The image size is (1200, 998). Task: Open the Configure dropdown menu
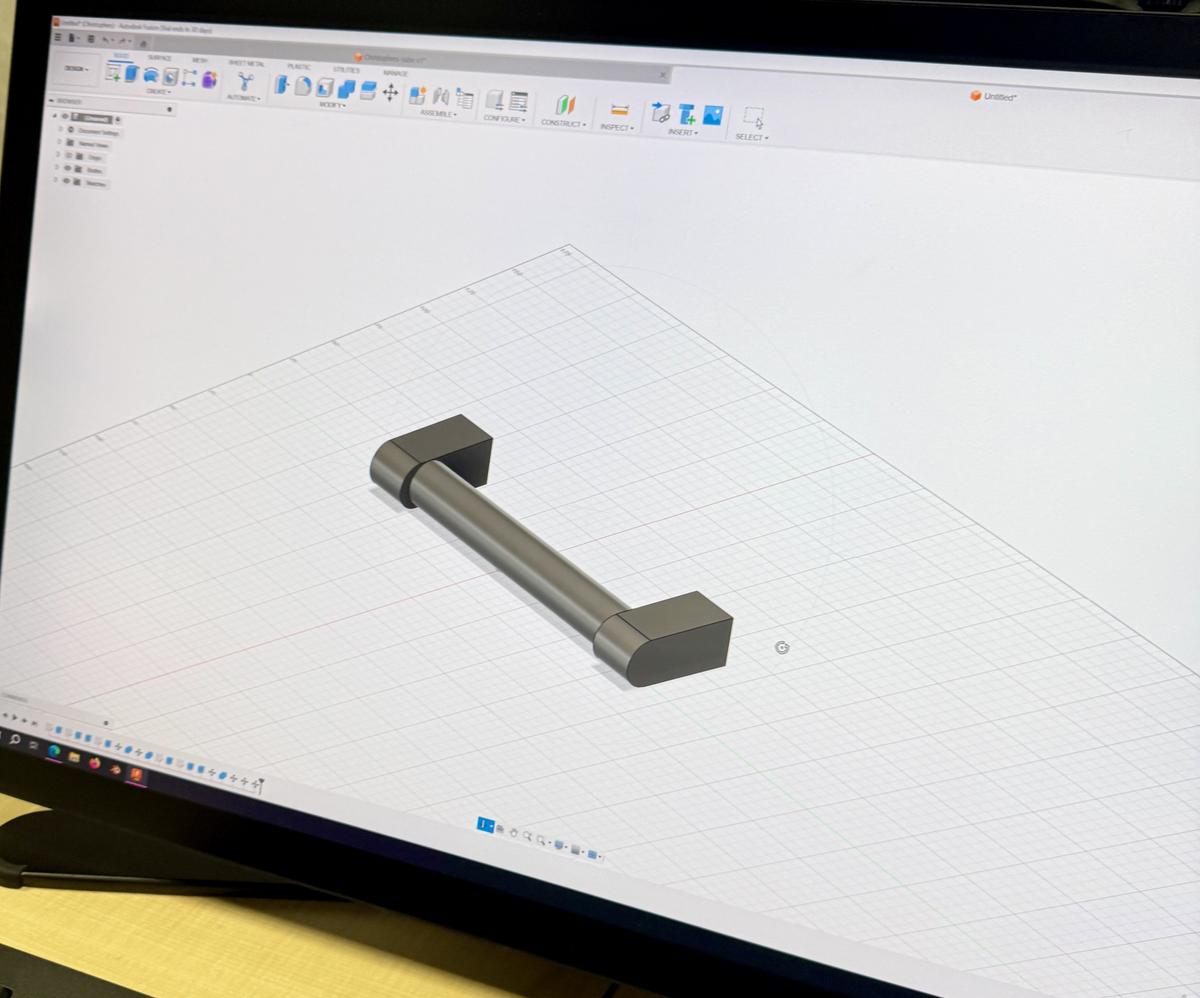(505, 119)
